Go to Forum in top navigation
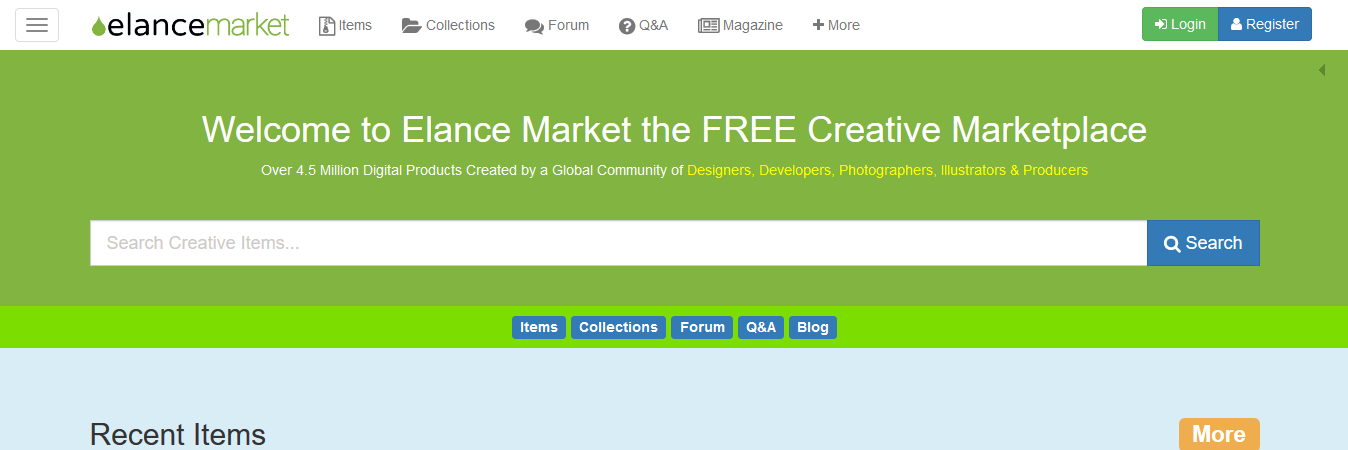The height and width of the screenshot is (450, 1348). [557, 25]
